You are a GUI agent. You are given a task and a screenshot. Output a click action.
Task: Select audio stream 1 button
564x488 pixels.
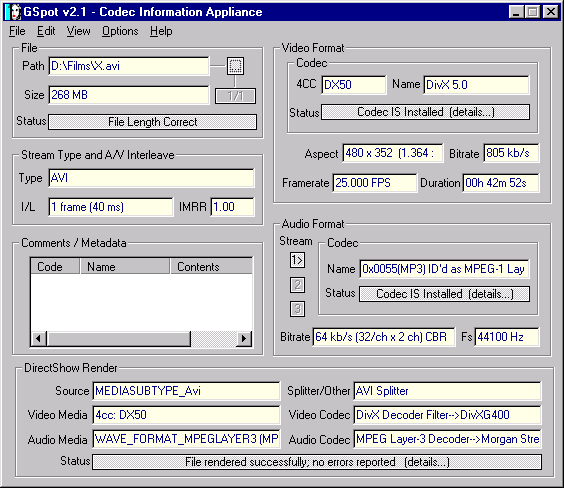pyautogui.click(x=297, y=260)
